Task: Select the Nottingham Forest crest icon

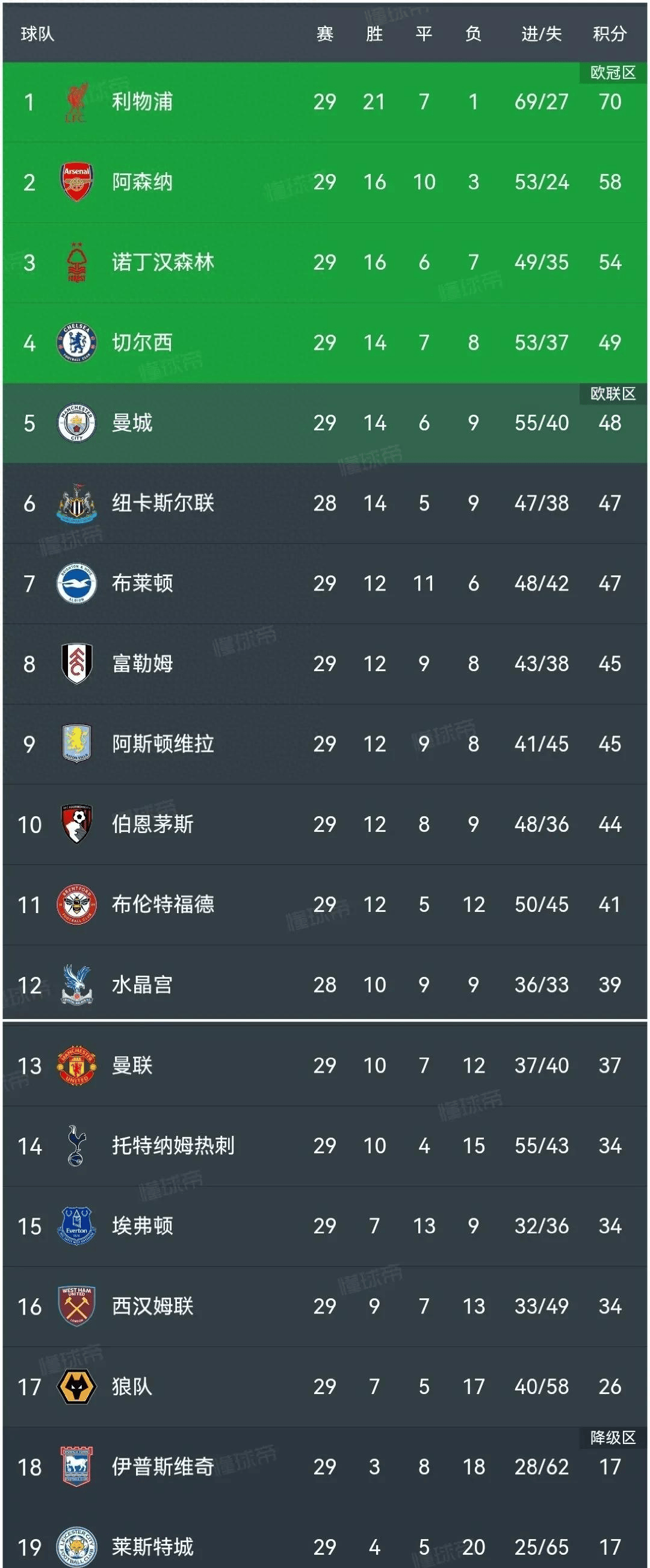Action: (76, 262)
